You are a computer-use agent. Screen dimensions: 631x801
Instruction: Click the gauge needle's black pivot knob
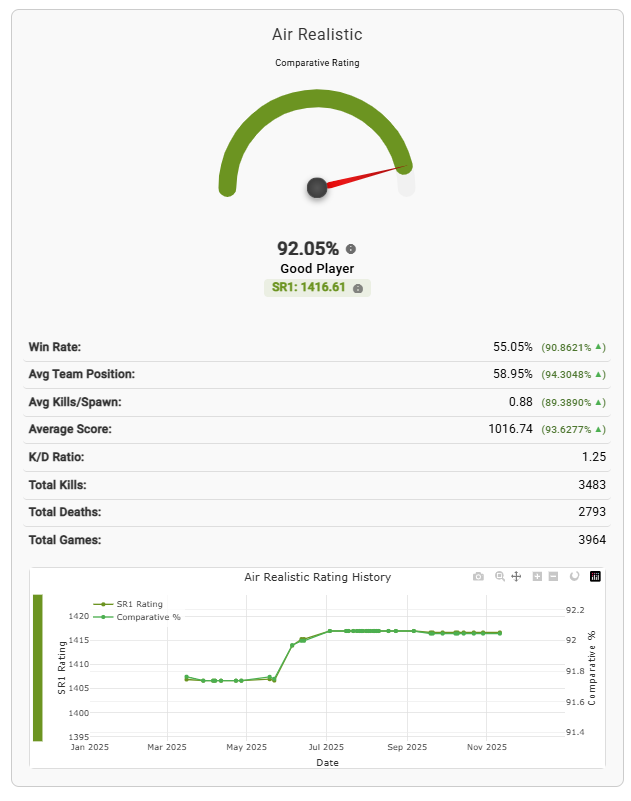coord(317,187)
